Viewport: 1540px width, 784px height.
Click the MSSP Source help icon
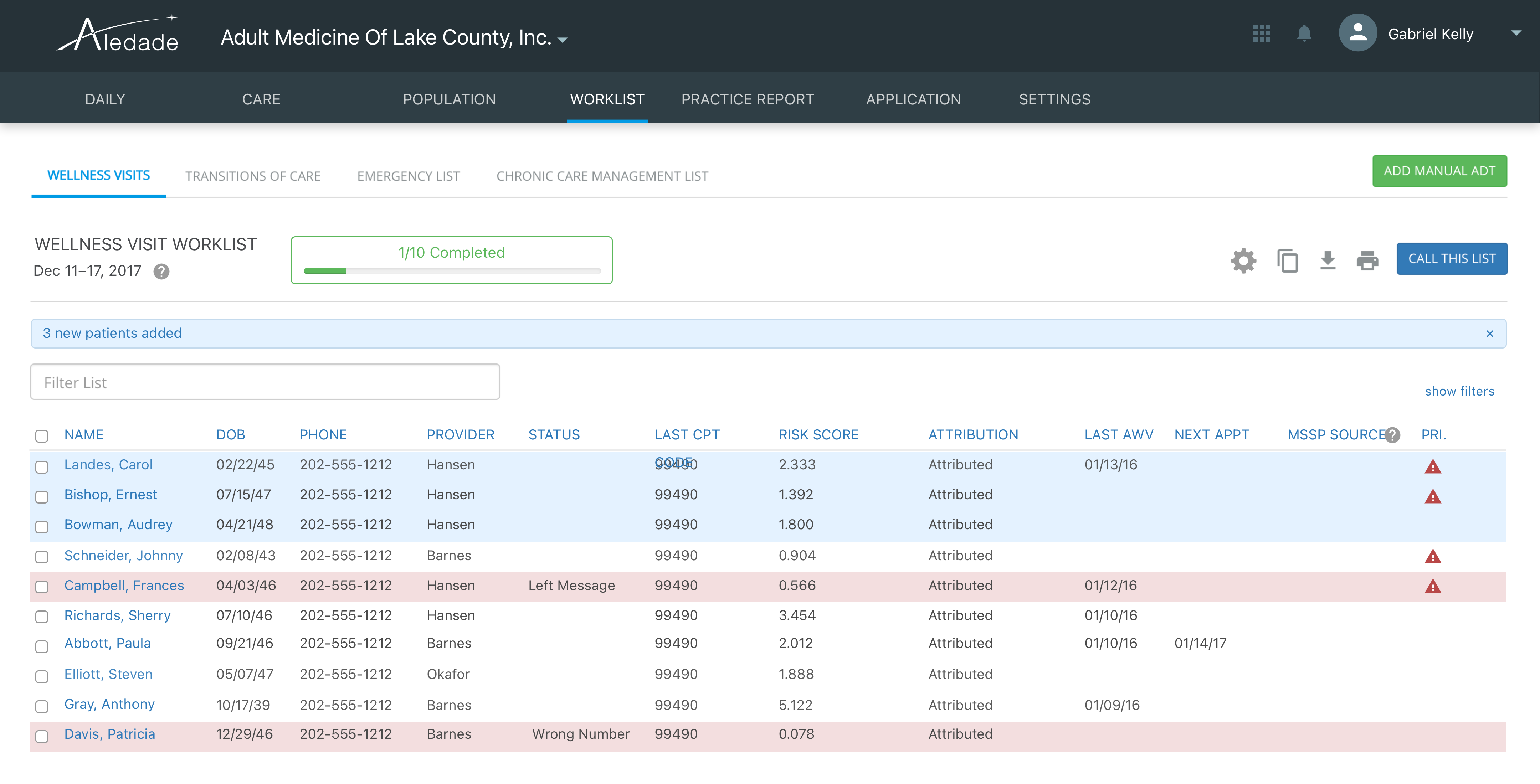[x=1392, y=435]
